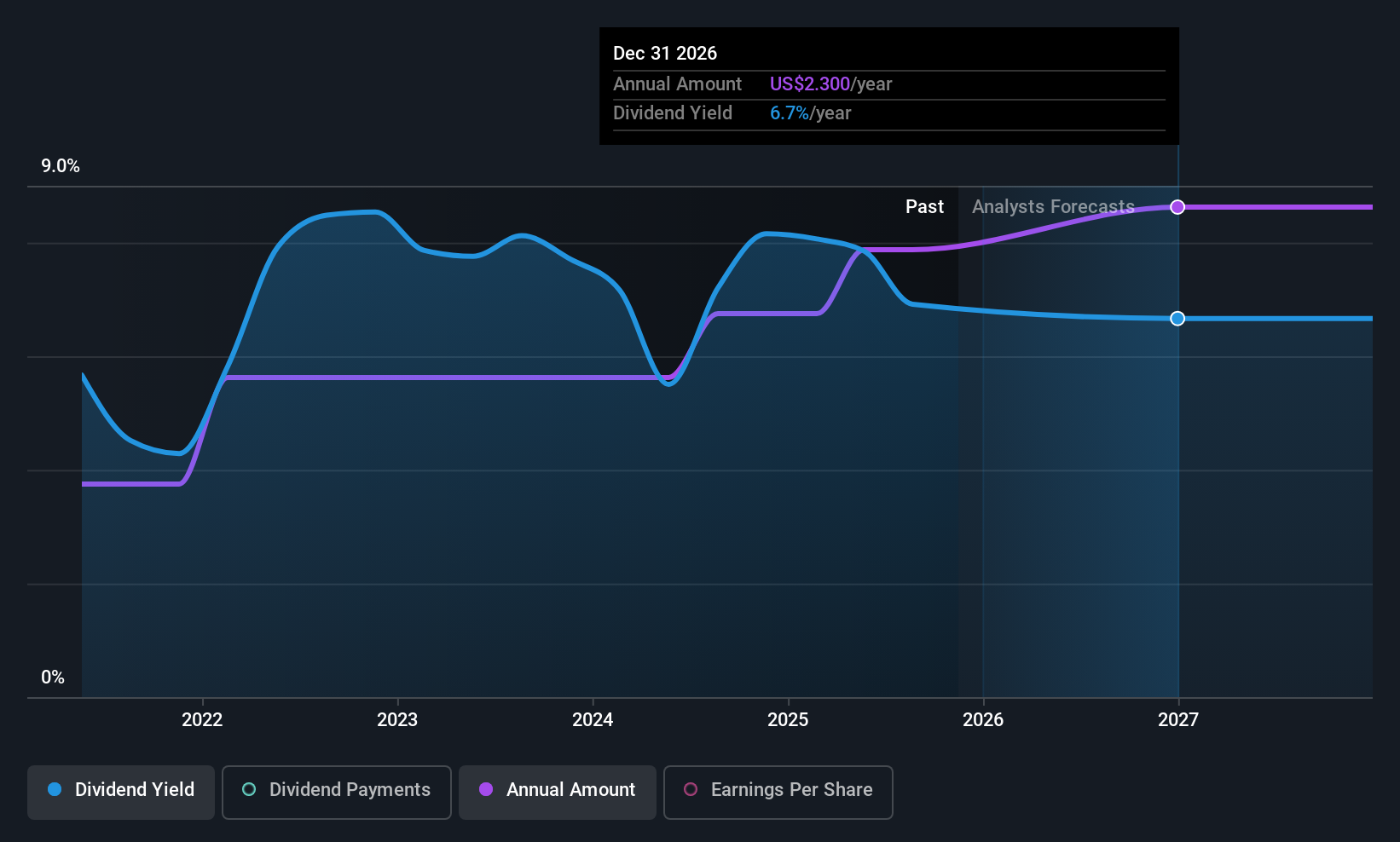Enable the Earnings Per Share series
The width and height of the screenshot is (1400, 842).
coord(778,792)
